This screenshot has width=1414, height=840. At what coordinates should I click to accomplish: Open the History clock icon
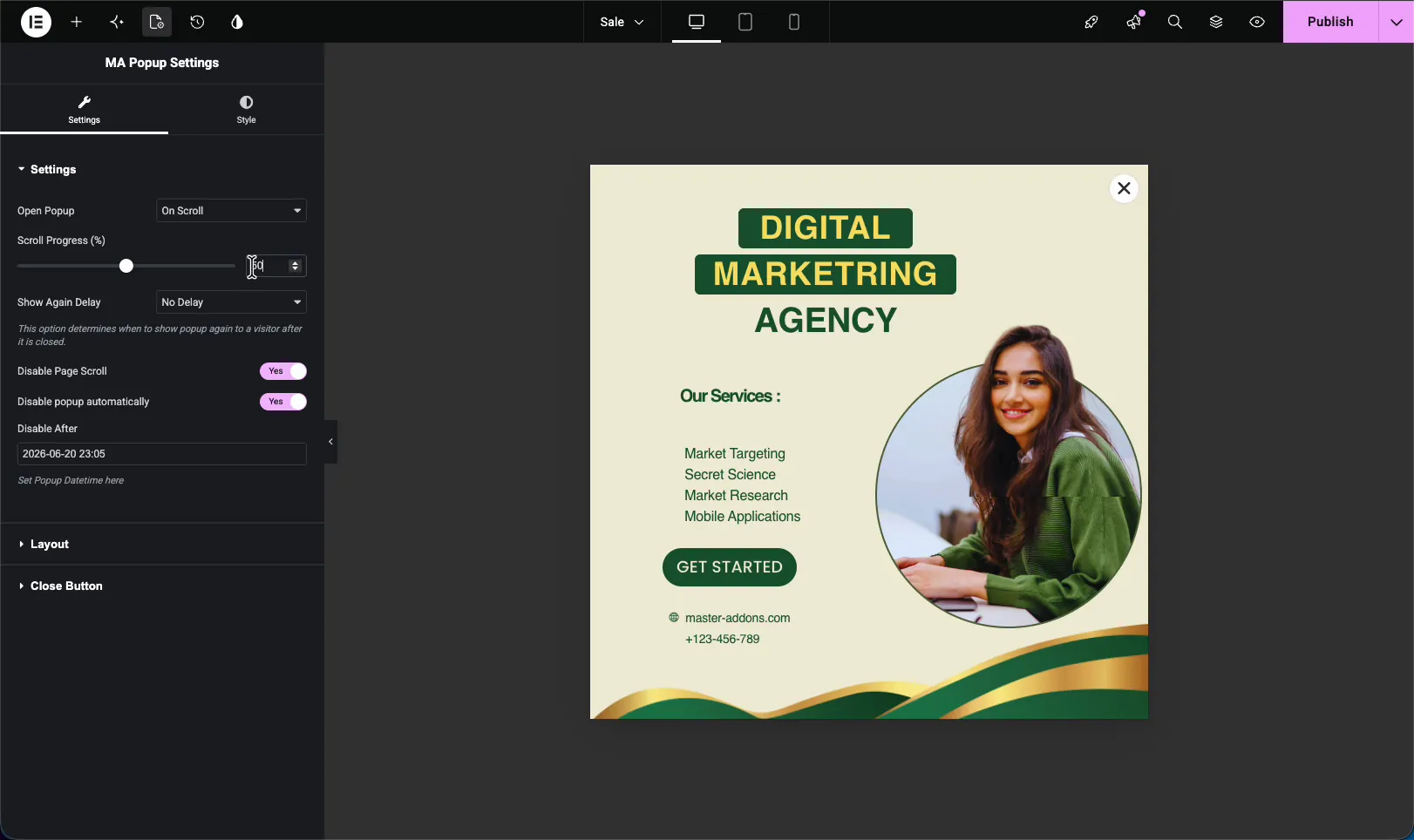point(197,22)
